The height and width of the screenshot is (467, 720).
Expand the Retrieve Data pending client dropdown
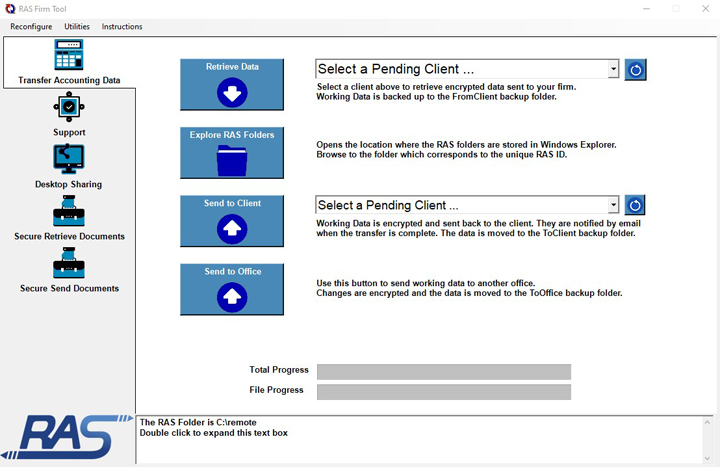(613, 69)
